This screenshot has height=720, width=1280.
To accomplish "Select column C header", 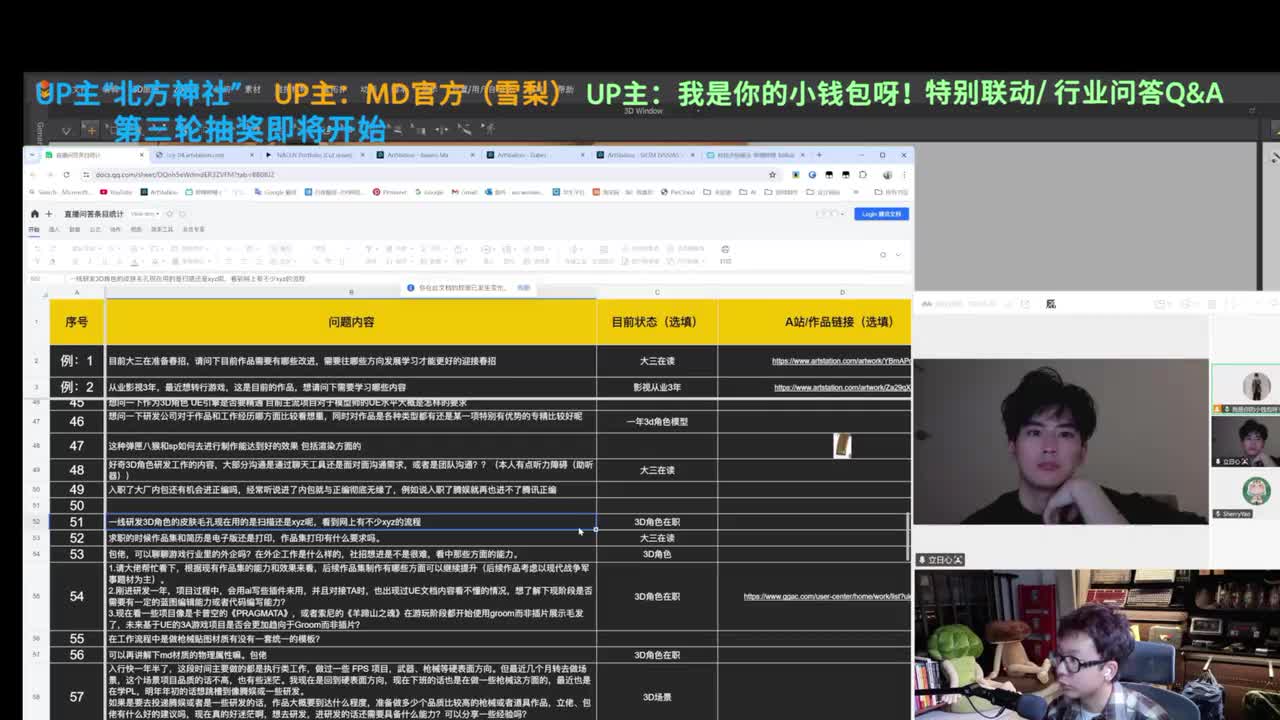I will coord(657,293).
